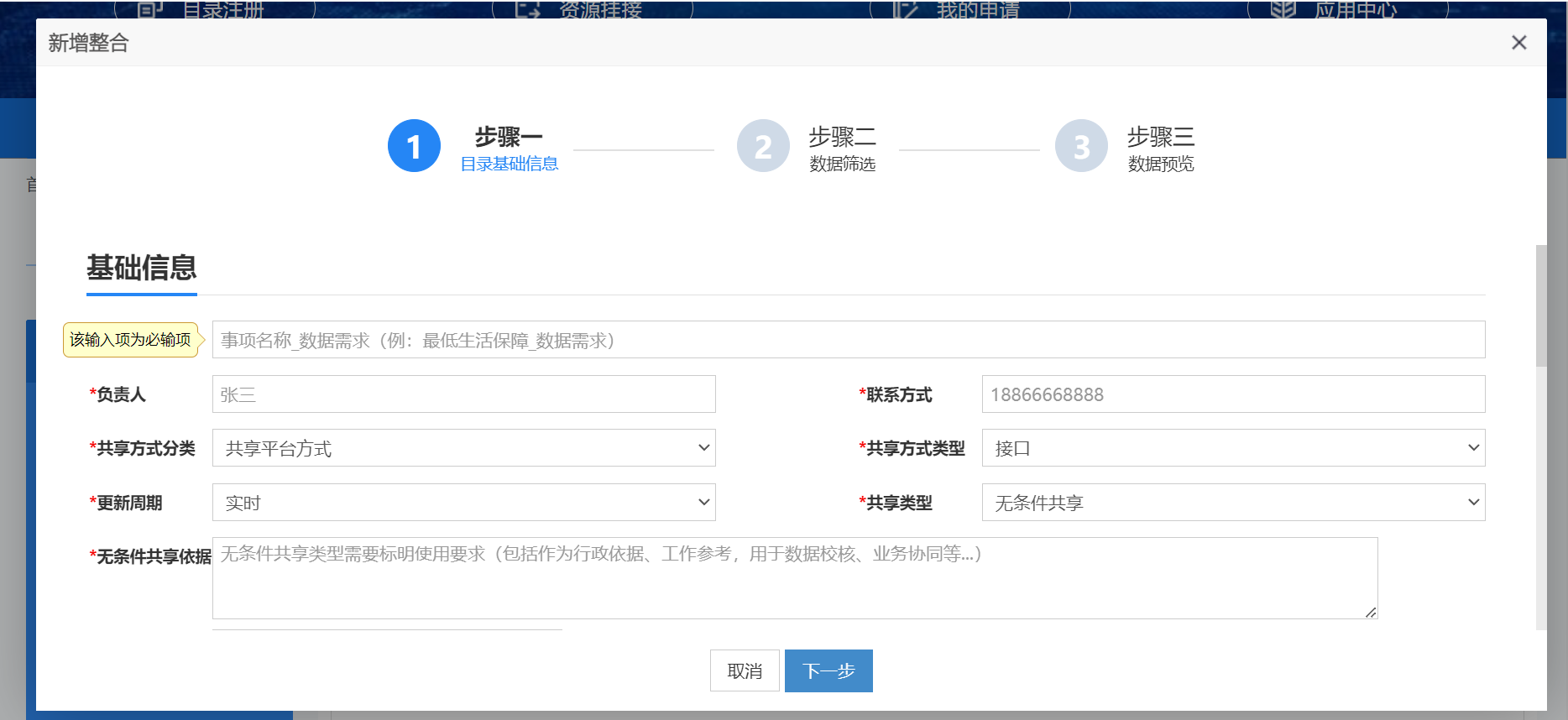The image size is (1568, 720).
Task: Focus the 事项名称_数据需求 input field
Action: 849,340
